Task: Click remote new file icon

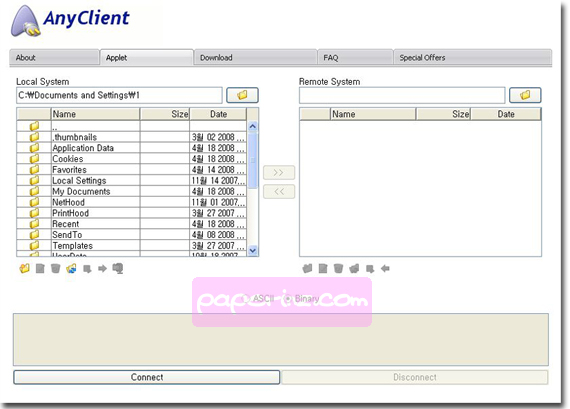Action: tap(323, 269)
